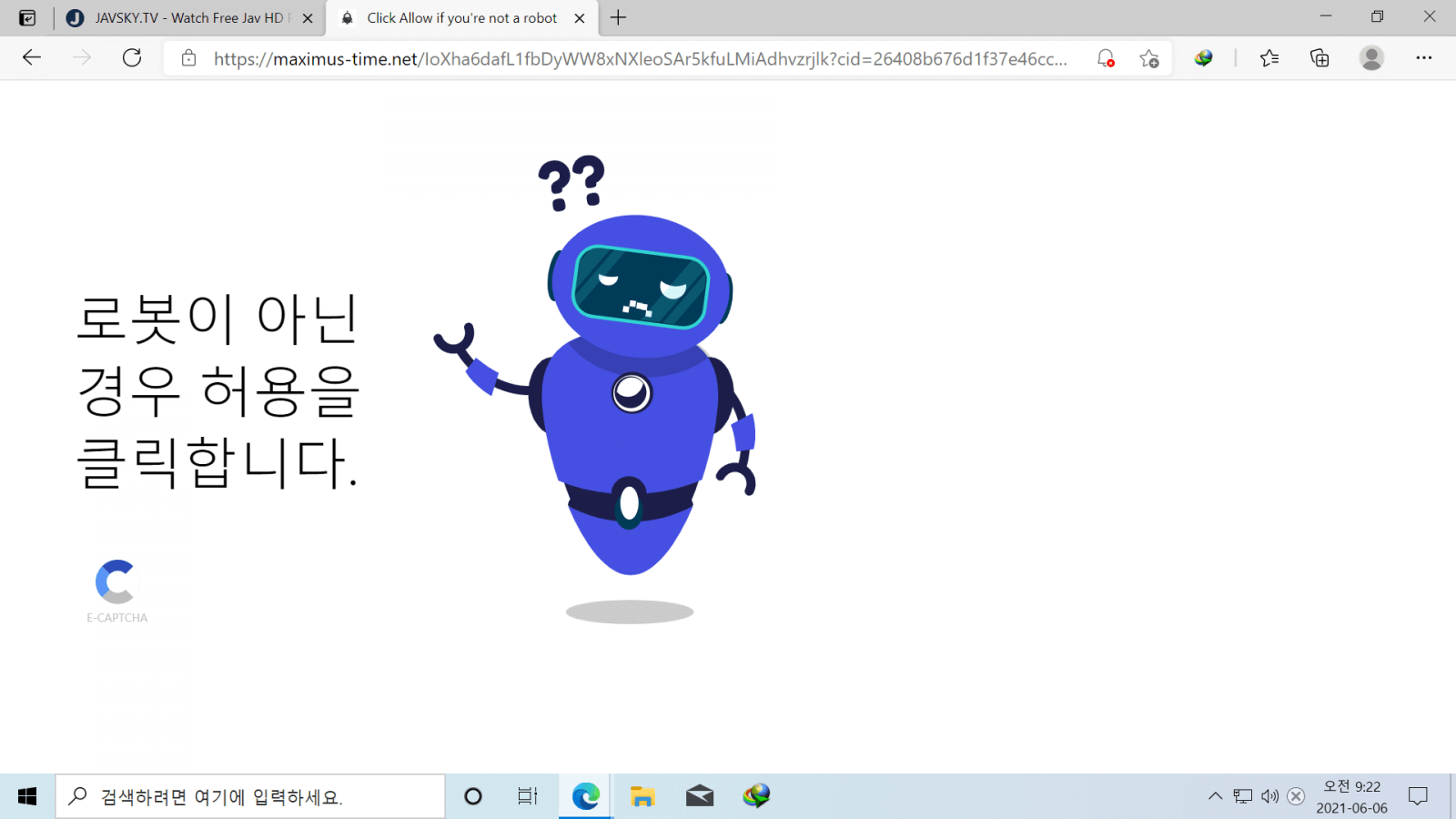Open a new browser tab
The height and width of the screenshot is (819, 1456).
tap(619, 17)
